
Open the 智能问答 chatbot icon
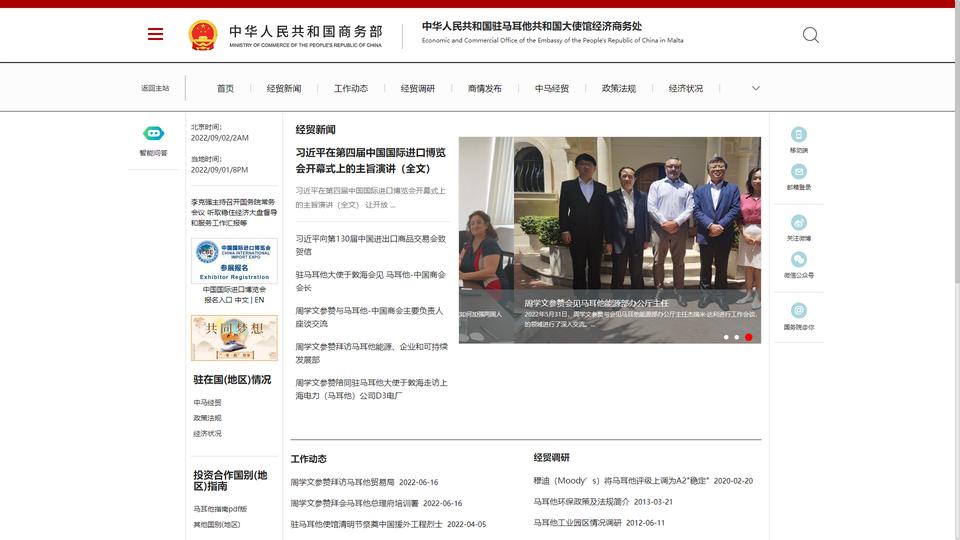(154, 133)
